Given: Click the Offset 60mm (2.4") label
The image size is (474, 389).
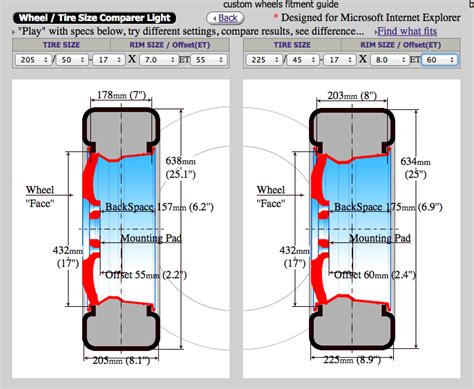Looking at the screenshot, I should coord(375,275).
